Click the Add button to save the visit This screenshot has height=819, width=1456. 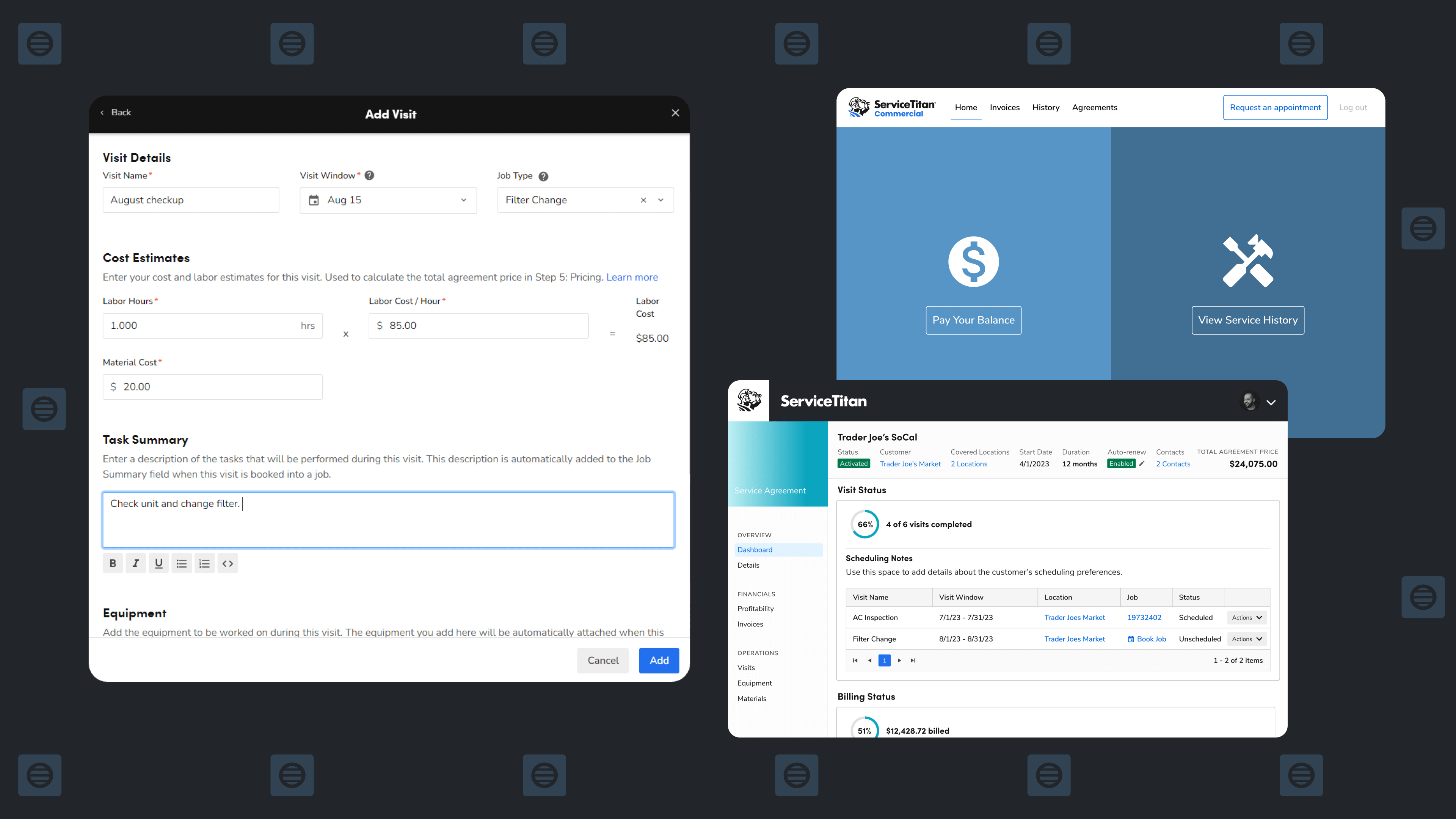659,660
